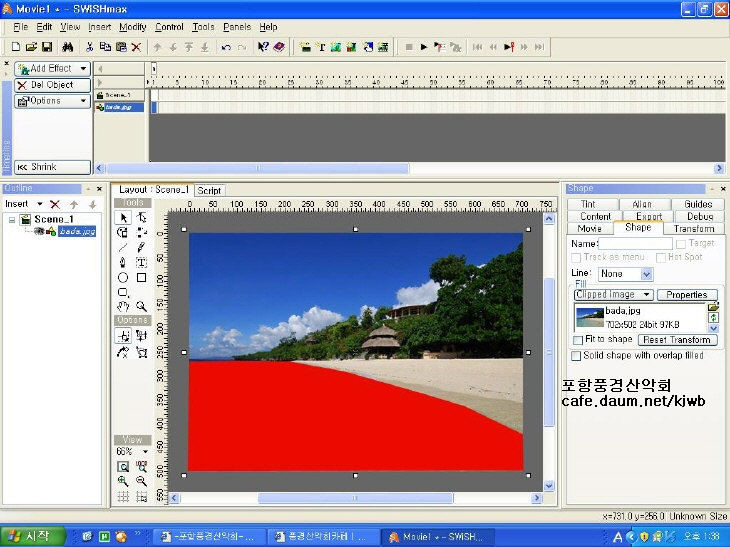Open a movie with the Open folder icon

coord(31,47)
